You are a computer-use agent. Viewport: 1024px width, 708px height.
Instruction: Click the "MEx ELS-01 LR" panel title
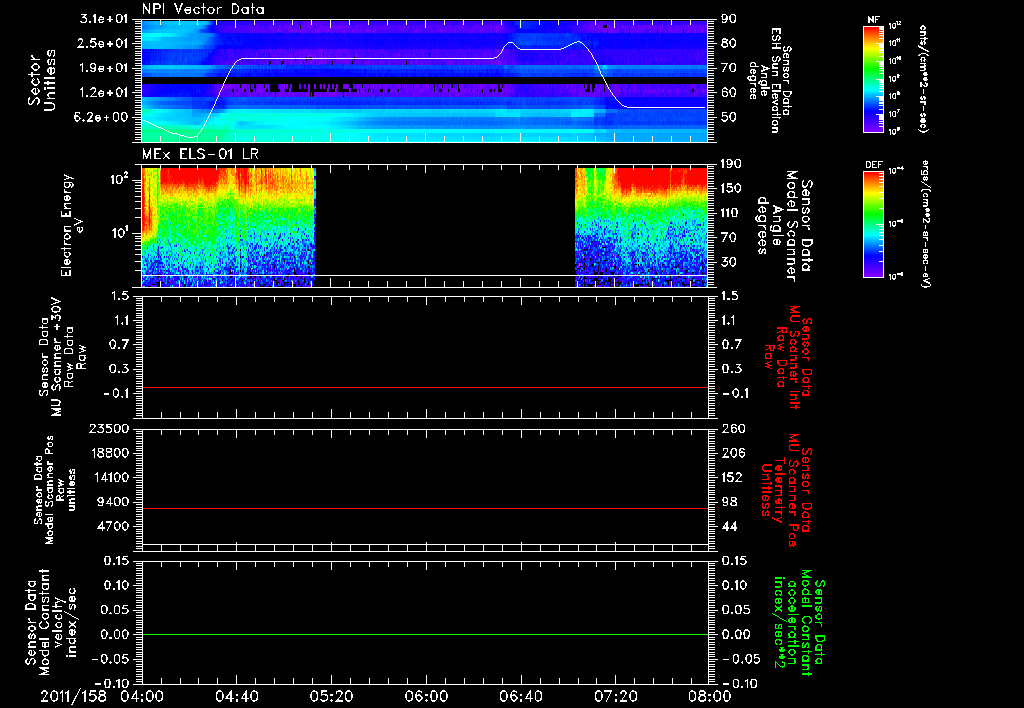[x=198, y=155]
